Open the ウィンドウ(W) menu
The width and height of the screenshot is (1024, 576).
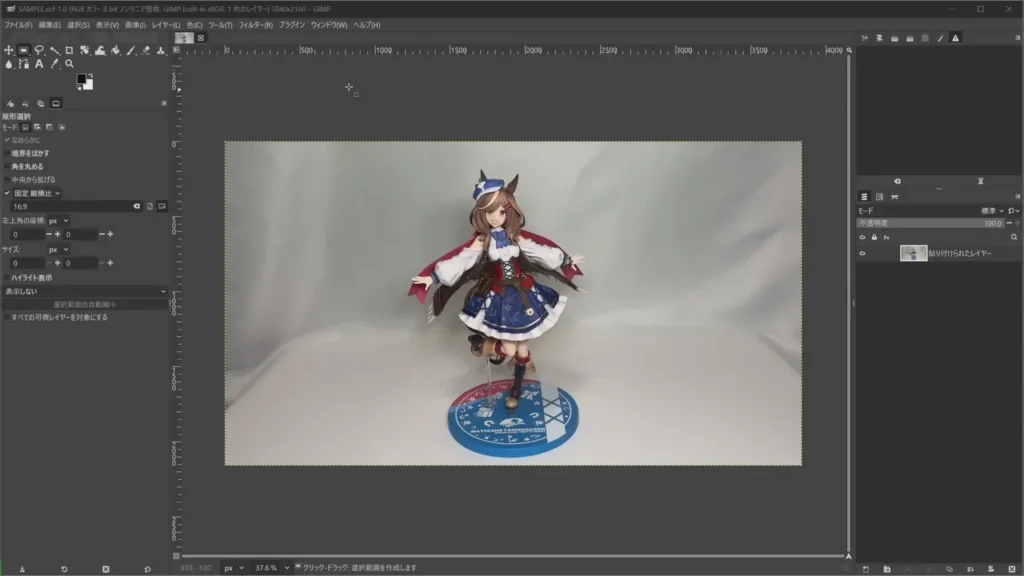click(x=328, y=25)
